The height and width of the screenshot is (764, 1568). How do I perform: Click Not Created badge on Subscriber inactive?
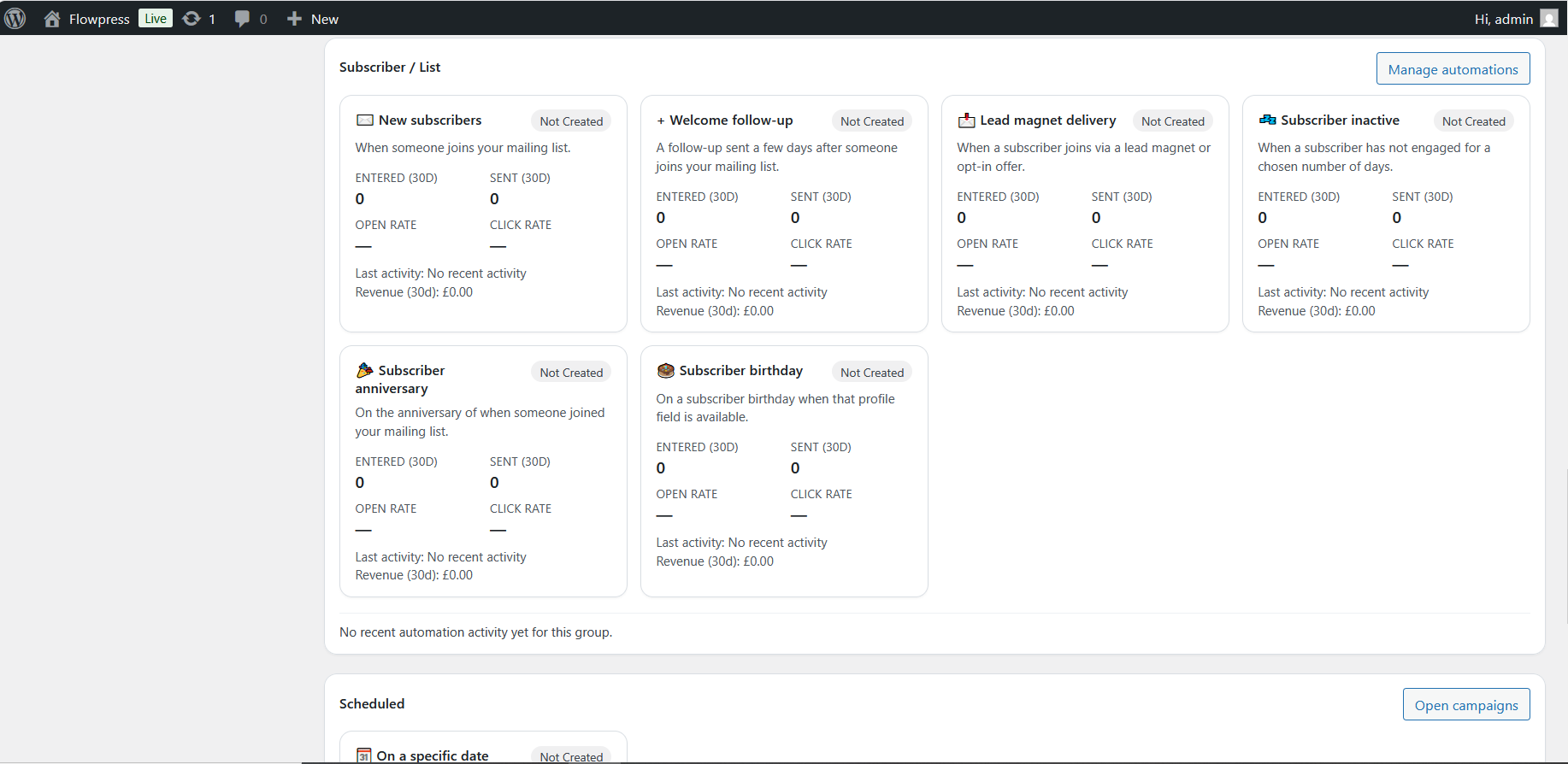click(1474, 121)
